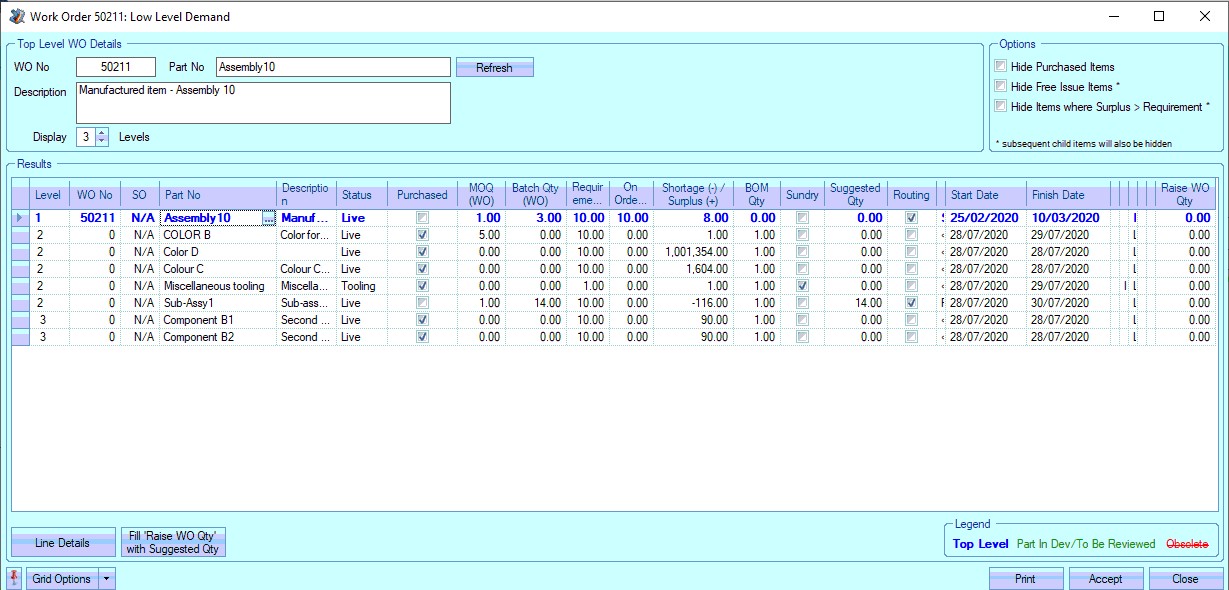This screenshot has width=1229, height=590.
Task: Click the Accept button
Action: coord(1105,579)
